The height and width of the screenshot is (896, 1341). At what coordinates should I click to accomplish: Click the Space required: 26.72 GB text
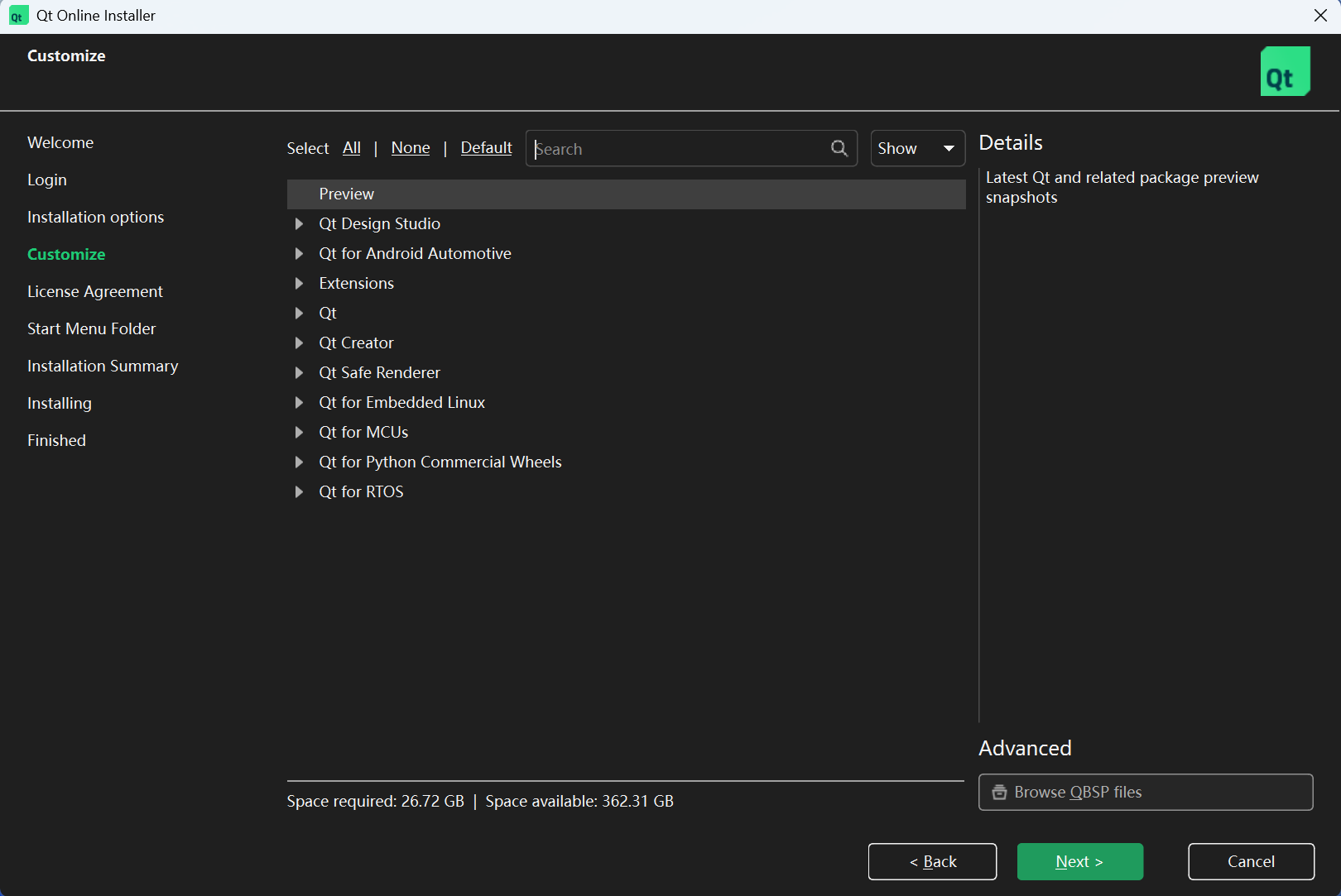coord(376,801)
